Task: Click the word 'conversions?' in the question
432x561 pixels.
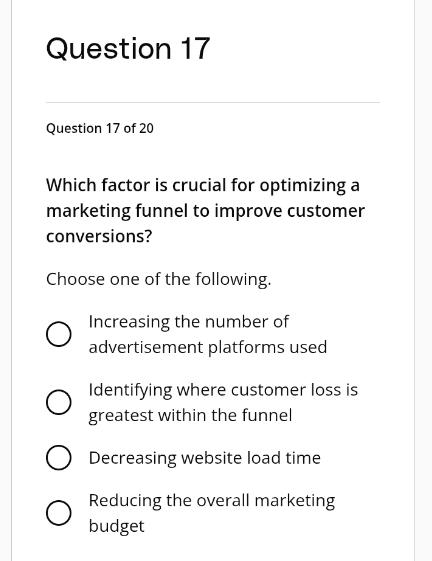Action: (x=99, y=237)
